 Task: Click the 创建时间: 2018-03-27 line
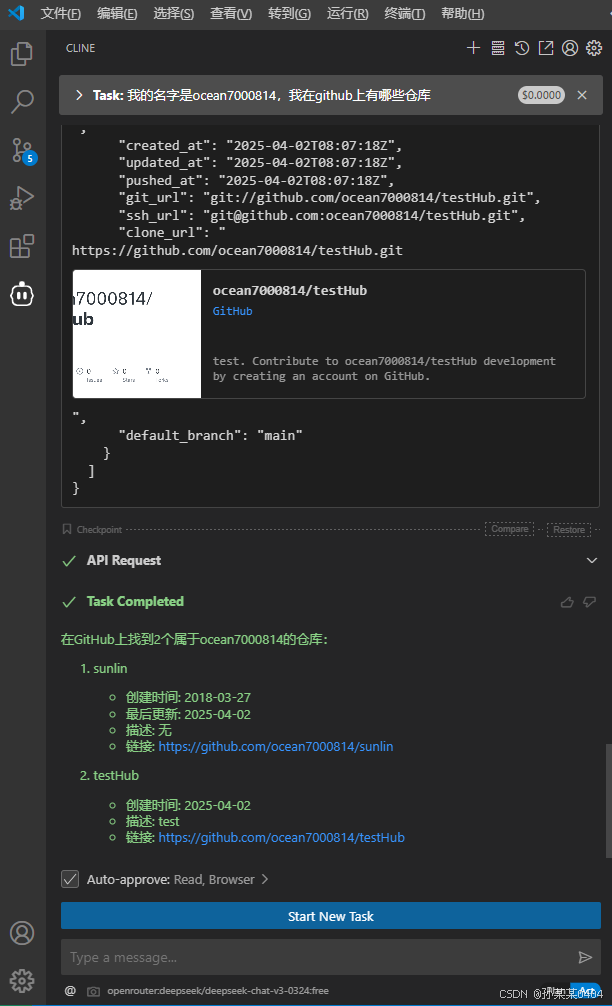188,697
